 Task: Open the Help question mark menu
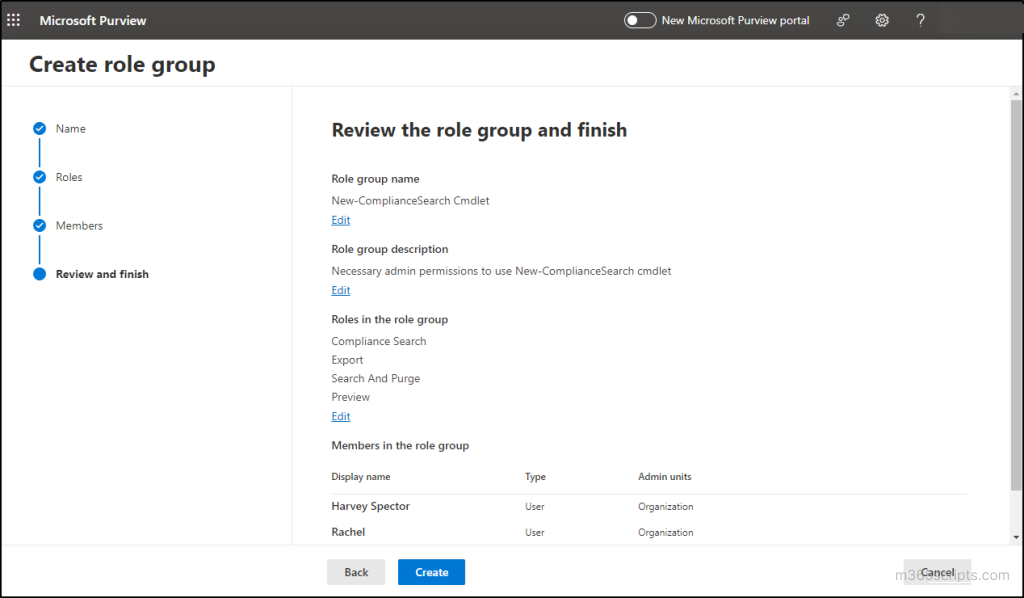point(920,20)
